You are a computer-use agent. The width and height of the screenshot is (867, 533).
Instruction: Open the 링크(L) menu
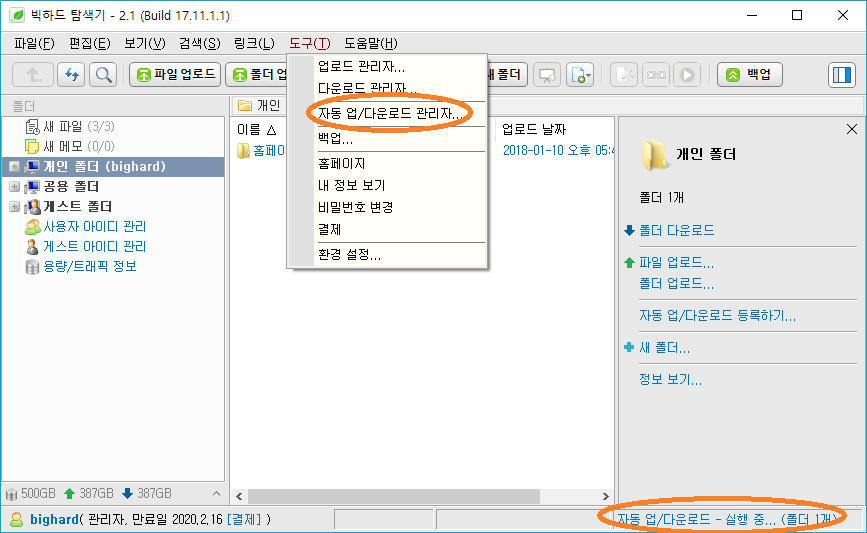click(x=254, y=43)
